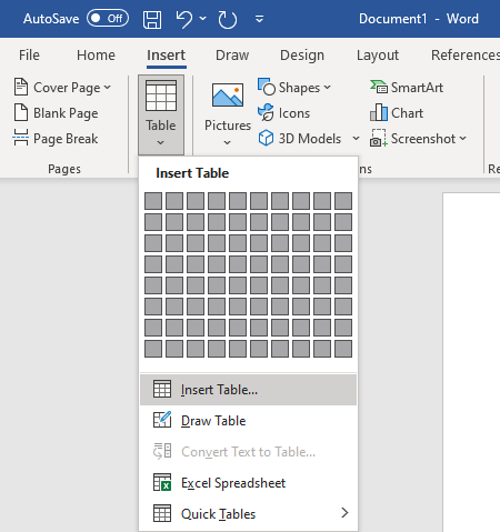Click the top-right cell of table grid
This screenshot has width=500, height=532.
(x=343, y=201)
